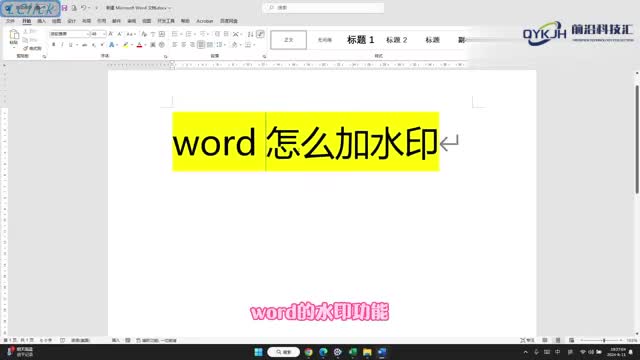Viewport: 640px width, 360px height.
Task: Click the Bullets list icon
Action: coord(175,34)
